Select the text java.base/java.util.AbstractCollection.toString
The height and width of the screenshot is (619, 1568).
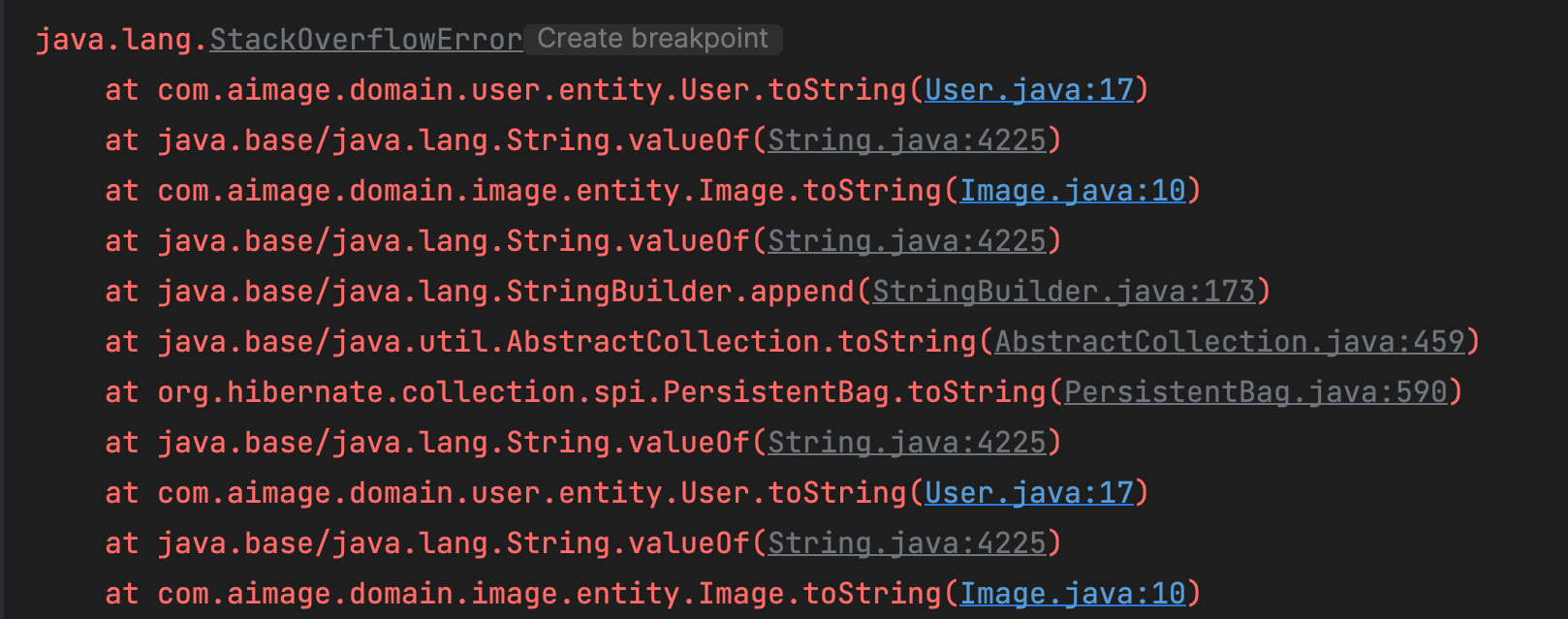567,341
